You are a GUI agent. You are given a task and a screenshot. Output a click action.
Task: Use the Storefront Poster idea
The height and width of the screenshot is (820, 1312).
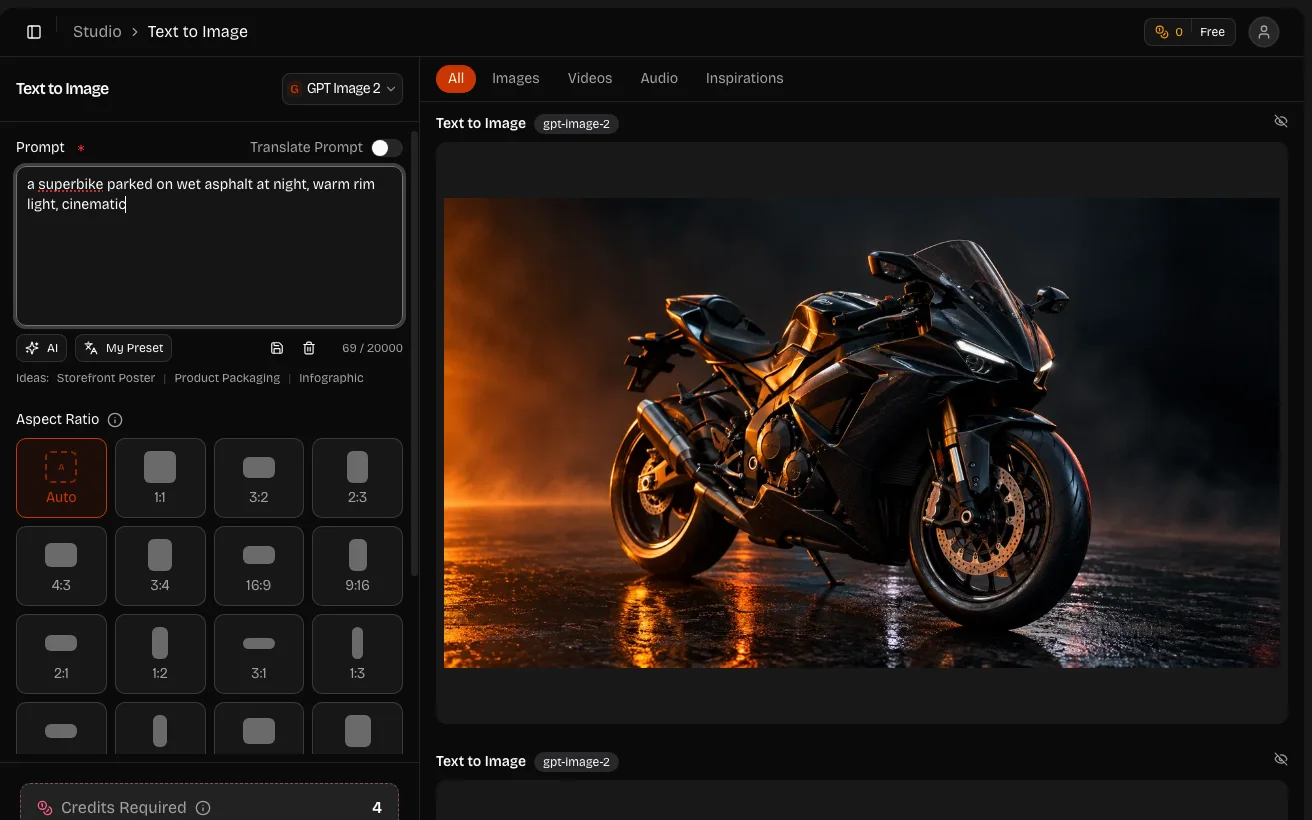pos(106,378)
